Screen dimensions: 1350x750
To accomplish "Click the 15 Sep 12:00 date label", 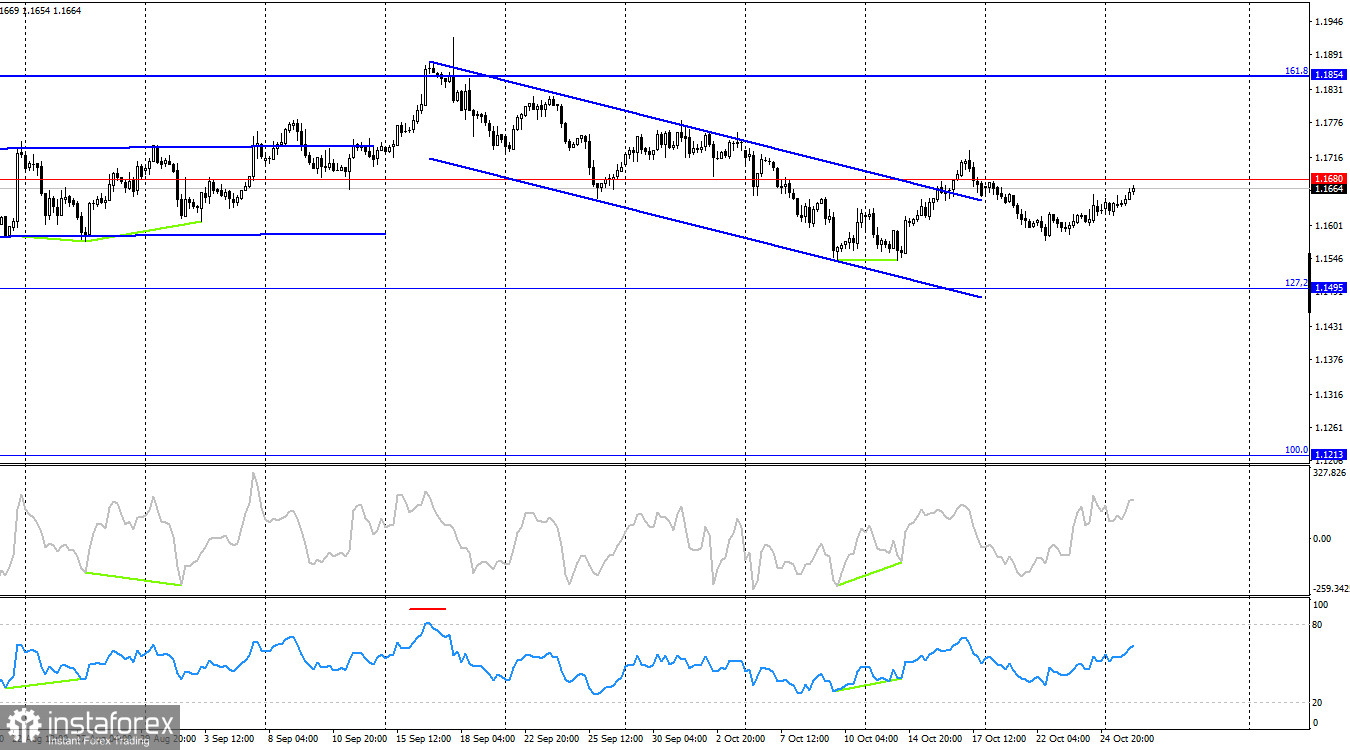I will tap(421, 739).
